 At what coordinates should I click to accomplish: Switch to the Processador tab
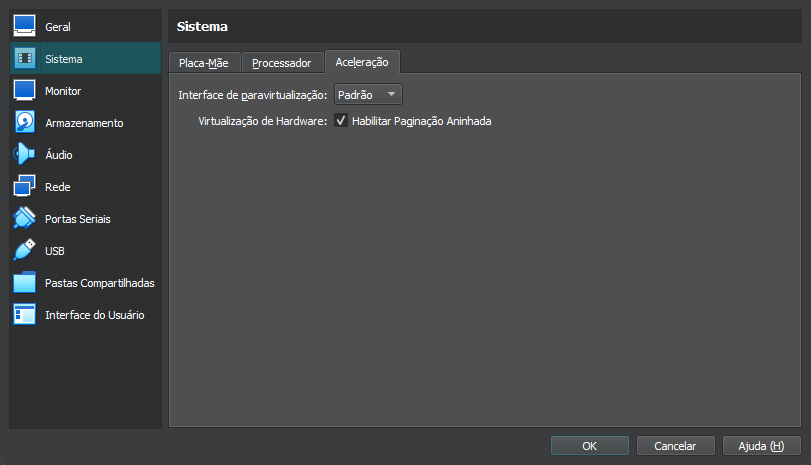[282, 63]
